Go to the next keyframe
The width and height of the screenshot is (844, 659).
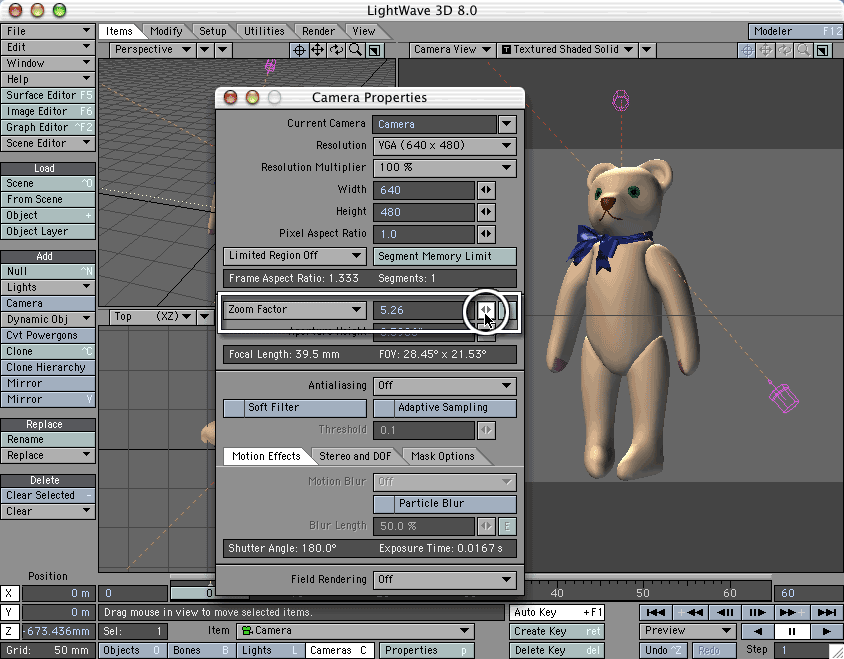coord(791,612)
